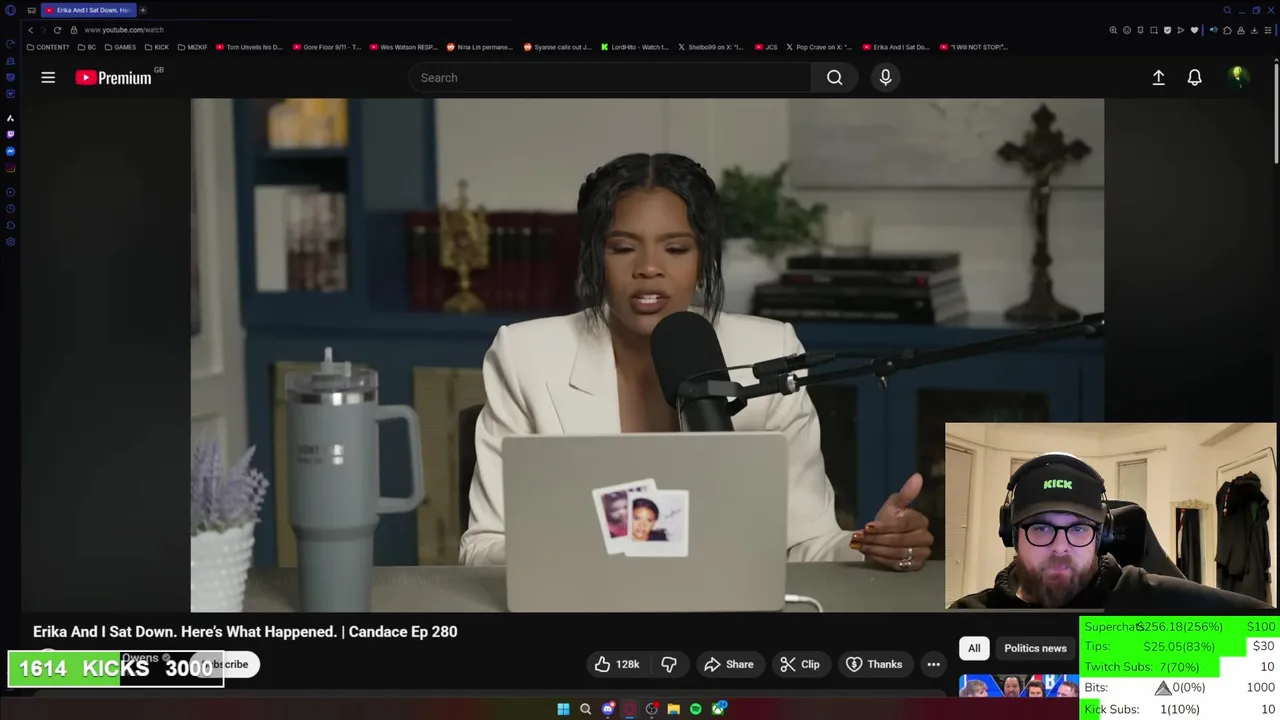The height and width of the screenshot is (720, 1280).
Task: Open the three-dot more actions menu
Action: click(x=933, y=664)
